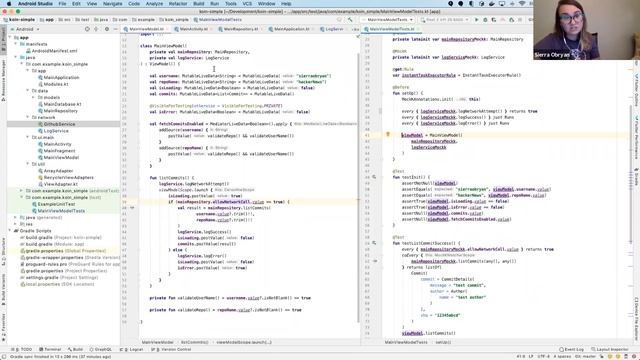Open the device selector dropdown

point(444,20)
